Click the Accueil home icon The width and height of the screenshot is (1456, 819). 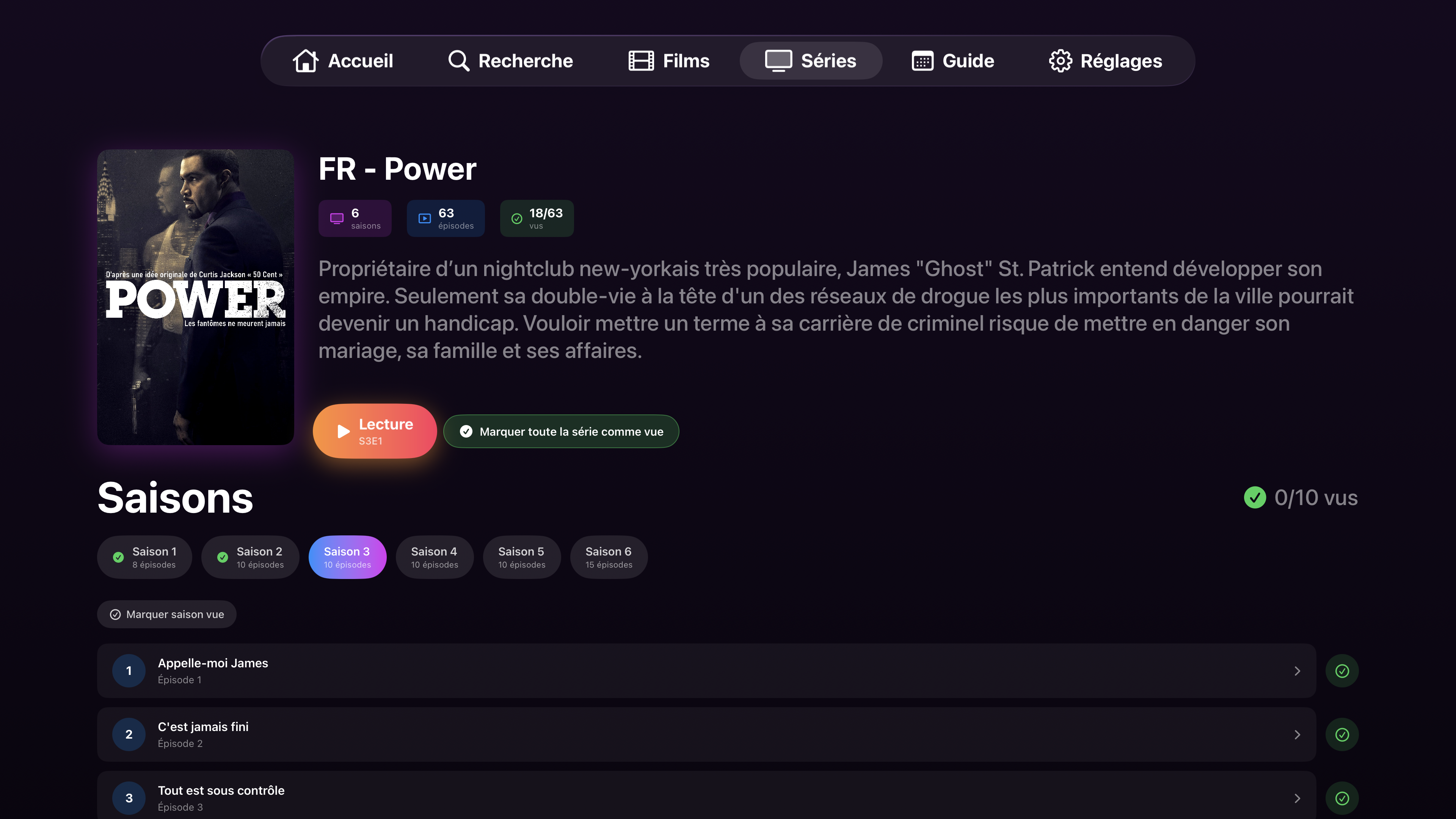pyautogui.click(x=305, y=61)
